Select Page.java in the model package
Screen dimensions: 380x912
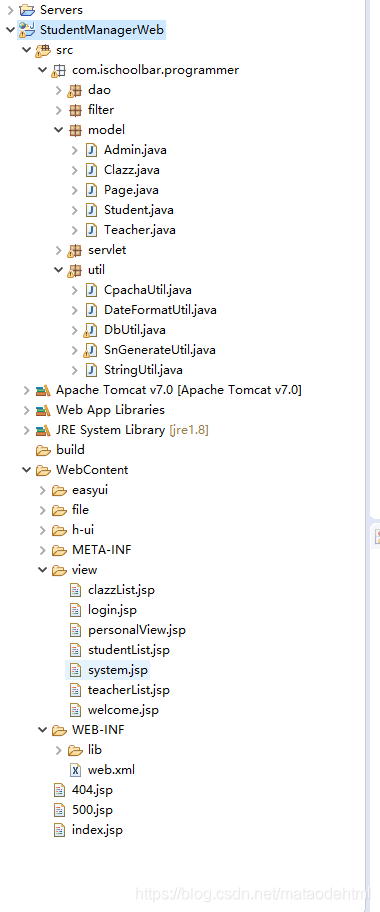point(132,190)
